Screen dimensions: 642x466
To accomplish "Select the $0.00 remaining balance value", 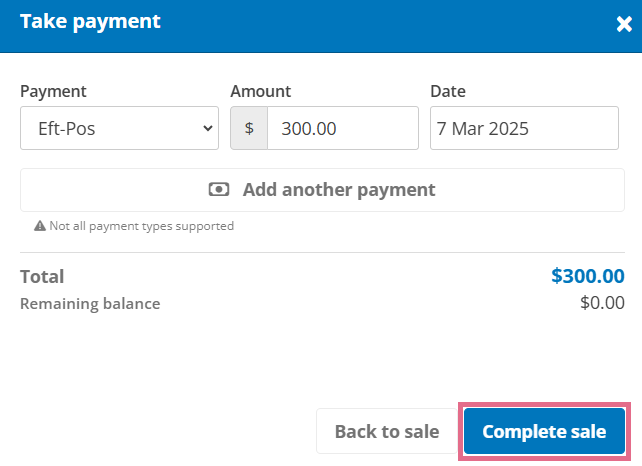I will [602, 303].
